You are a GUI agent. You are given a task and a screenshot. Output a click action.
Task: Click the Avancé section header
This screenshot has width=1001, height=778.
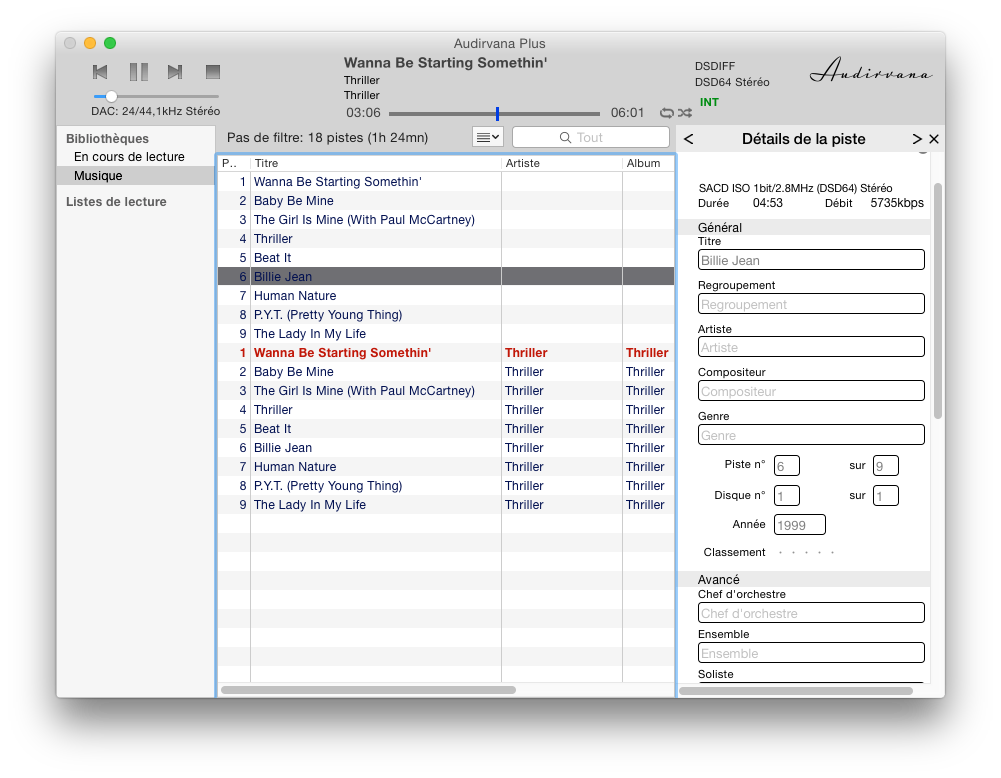pos(804,580)
